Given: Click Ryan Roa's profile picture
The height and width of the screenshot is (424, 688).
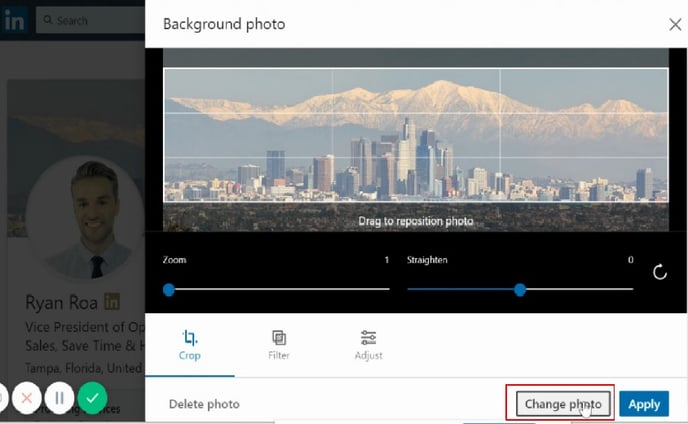Looking at the screenshot, I should coord(85,218).
